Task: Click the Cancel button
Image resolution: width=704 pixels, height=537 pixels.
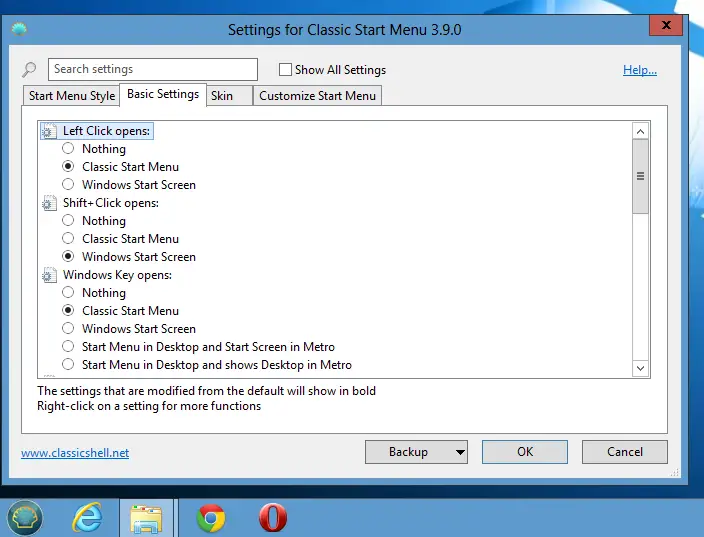Action: (625, 452)
